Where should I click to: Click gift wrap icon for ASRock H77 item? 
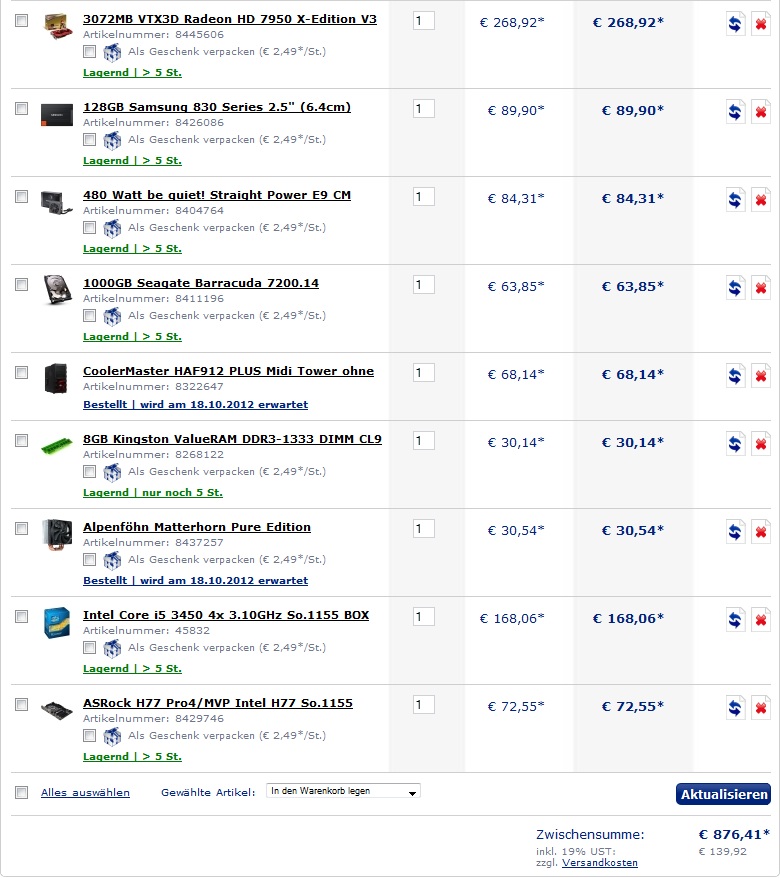[112, 736]
